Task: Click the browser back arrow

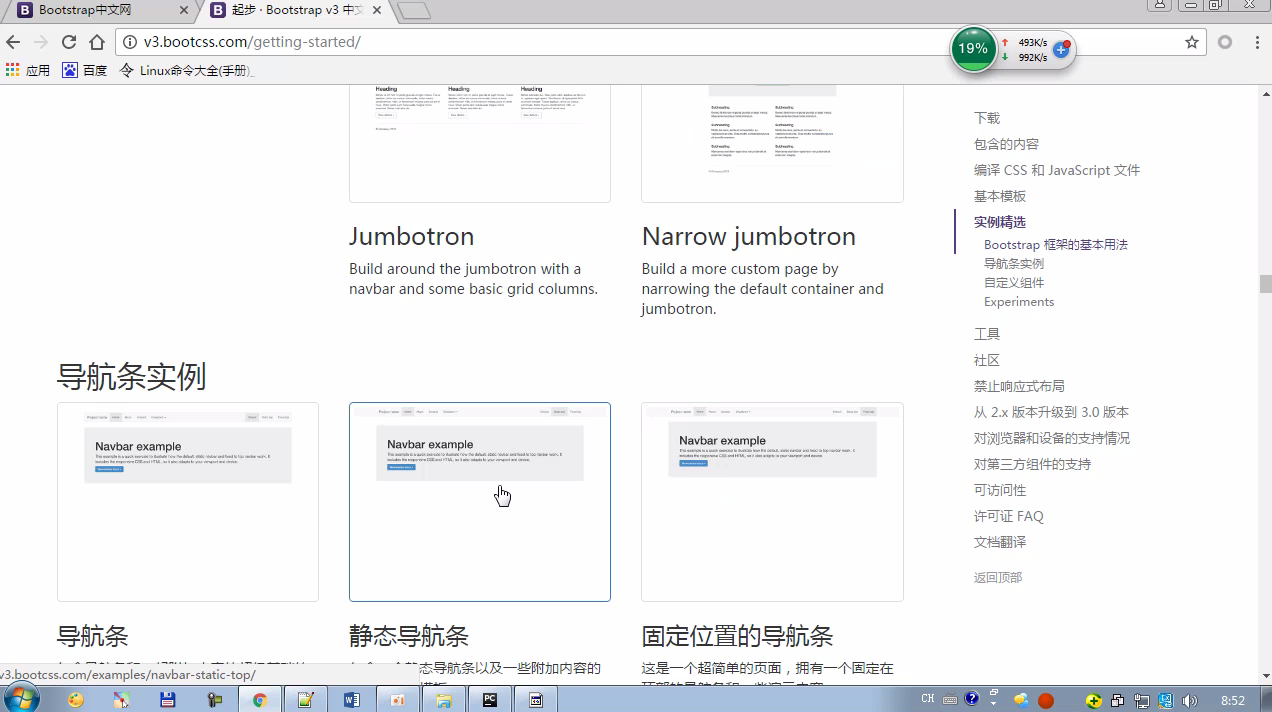Action: (13, 42)
